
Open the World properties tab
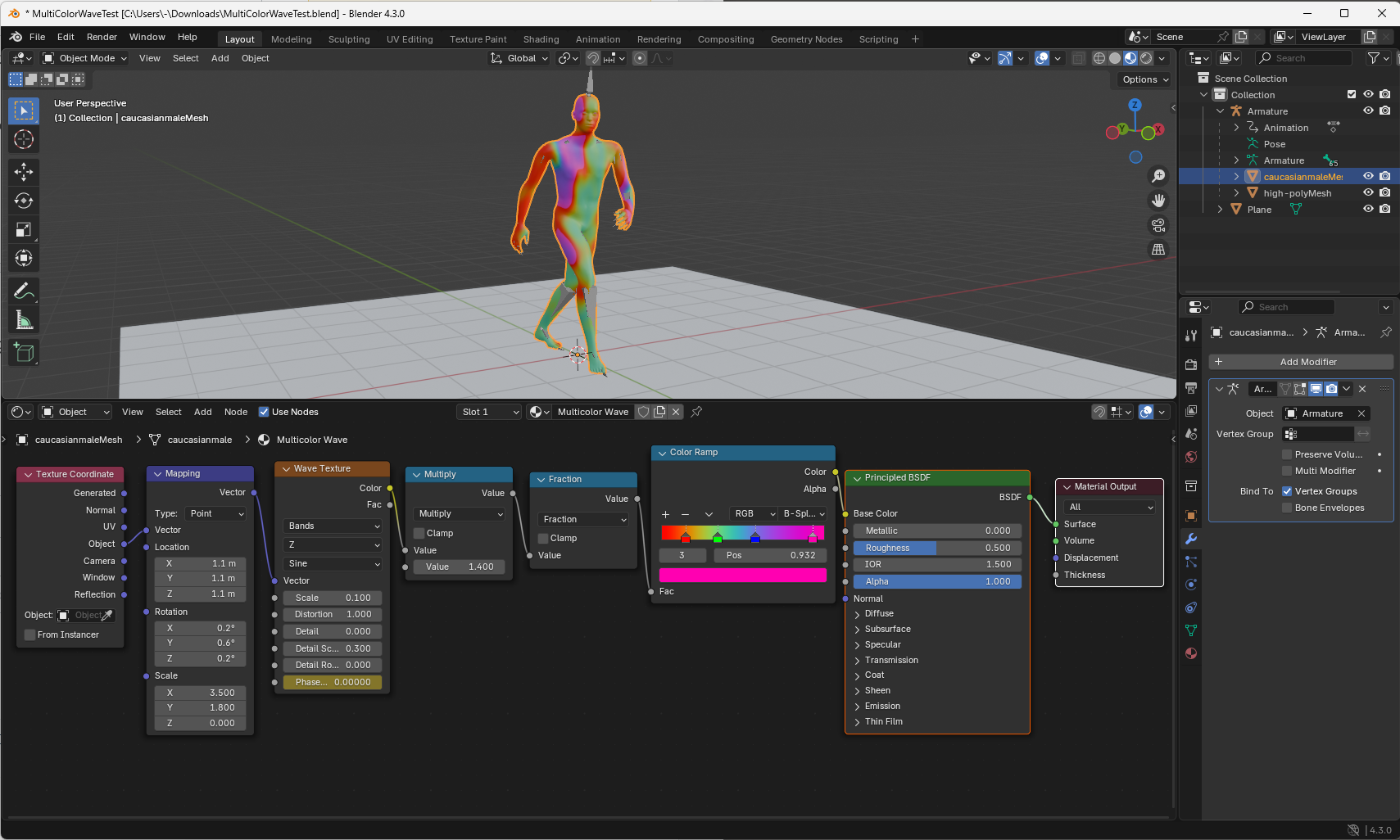click(x=1191, y=457)
